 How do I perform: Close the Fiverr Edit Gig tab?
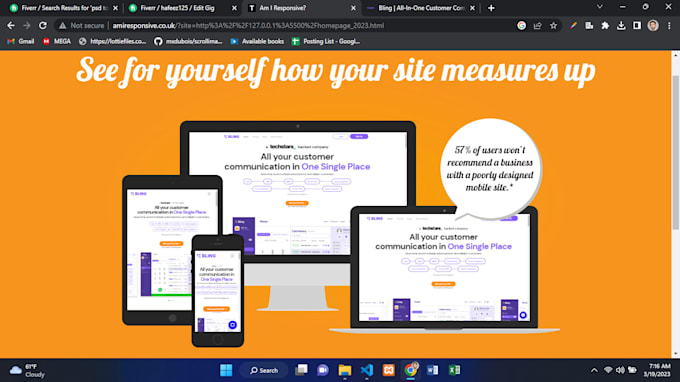tap(234, 8)
